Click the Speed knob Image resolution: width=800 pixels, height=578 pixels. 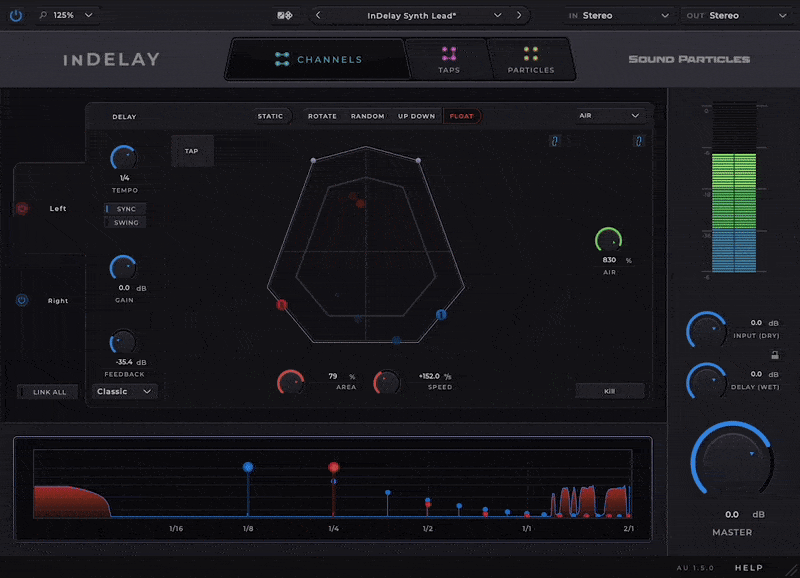(387, 382)
